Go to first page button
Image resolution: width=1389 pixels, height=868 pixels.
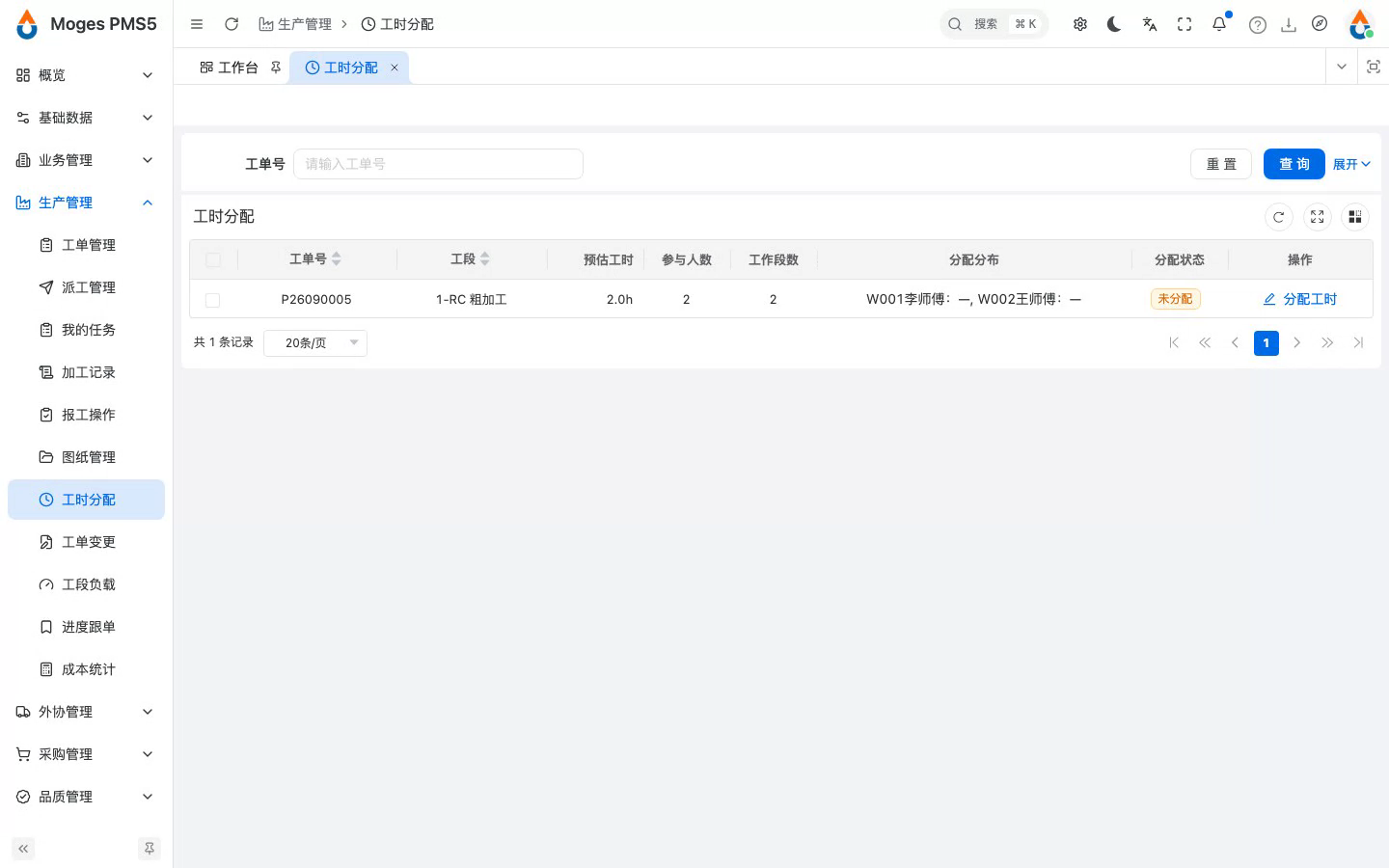1174,342
